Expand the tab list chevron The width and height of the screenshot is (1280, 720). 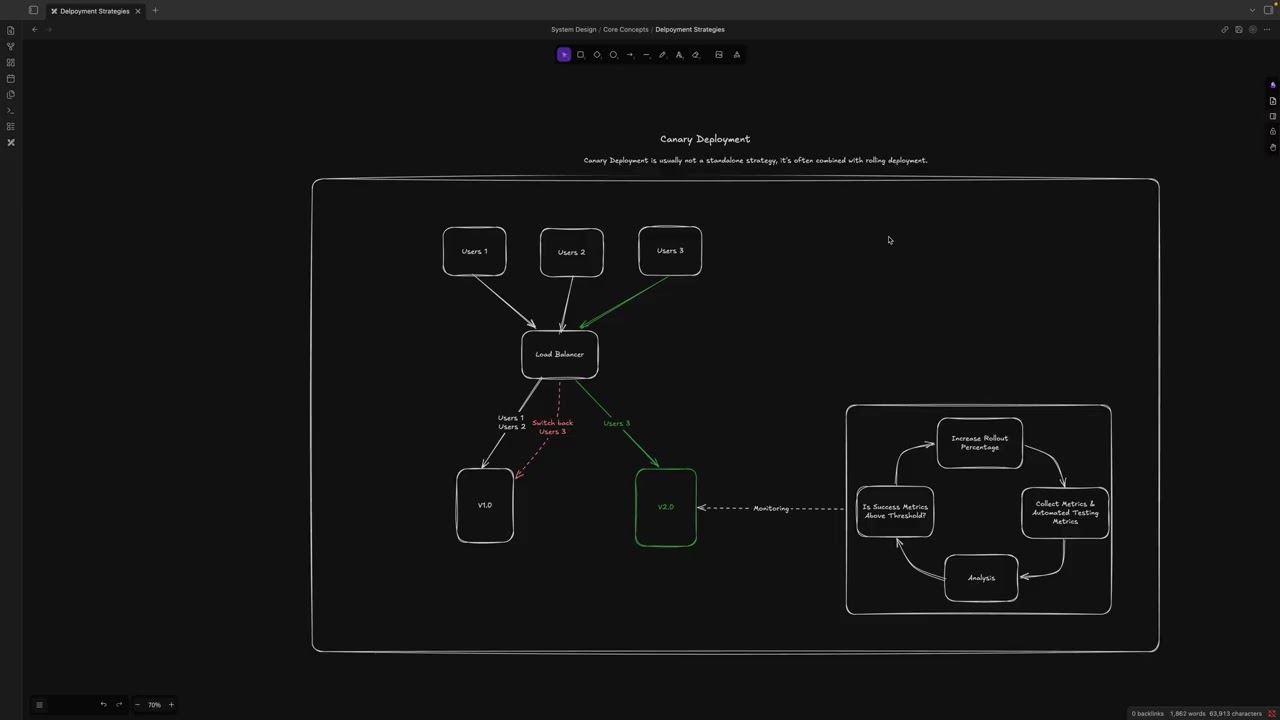click(1252, 11)
